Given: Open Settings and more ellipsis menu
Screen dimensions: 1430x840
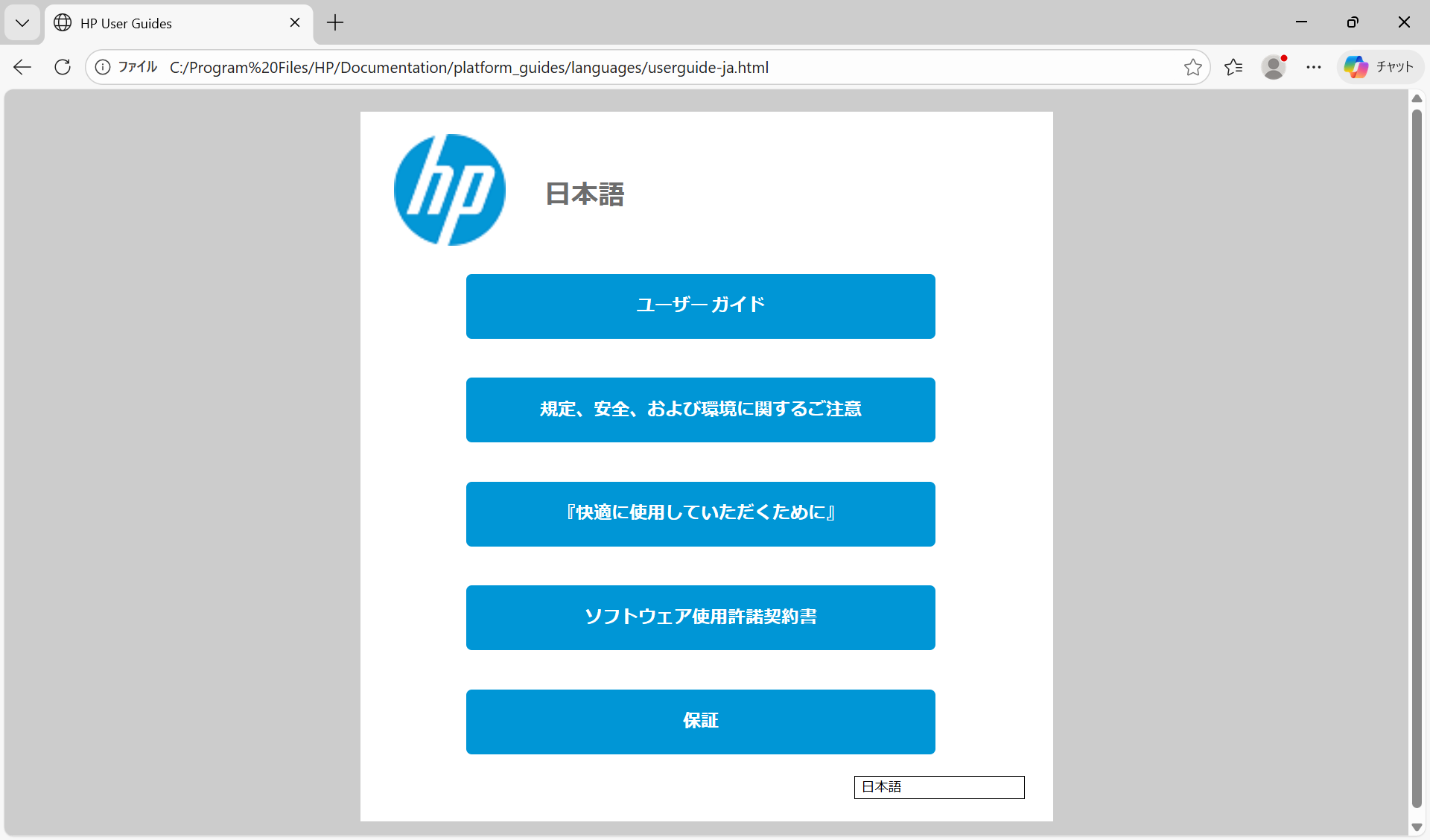Looking at the screenshot, I should pos(1314,67).
